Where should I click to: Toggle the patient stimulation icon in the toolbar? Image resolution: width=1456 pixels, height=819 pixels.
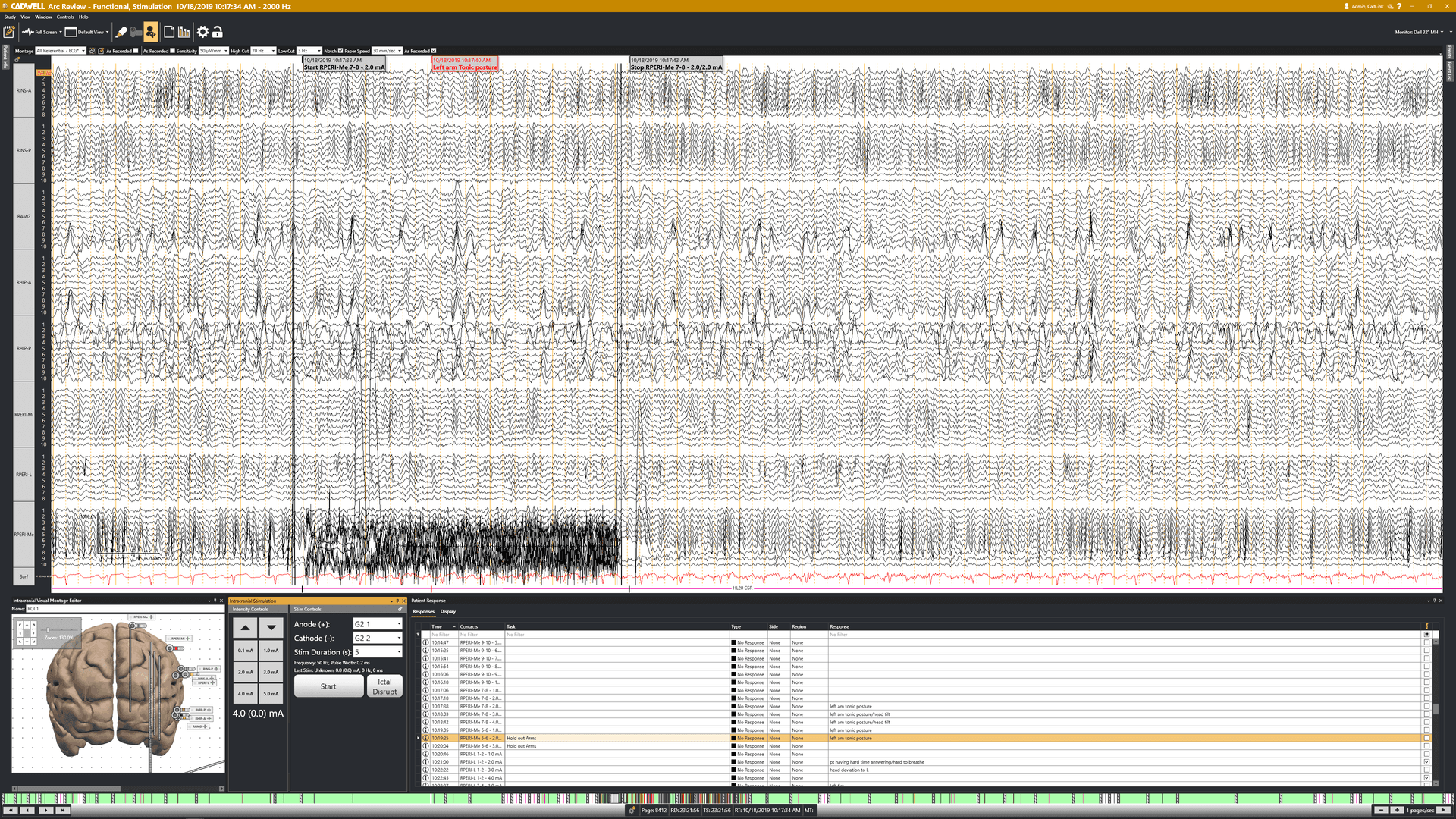[x=150, y=32]
